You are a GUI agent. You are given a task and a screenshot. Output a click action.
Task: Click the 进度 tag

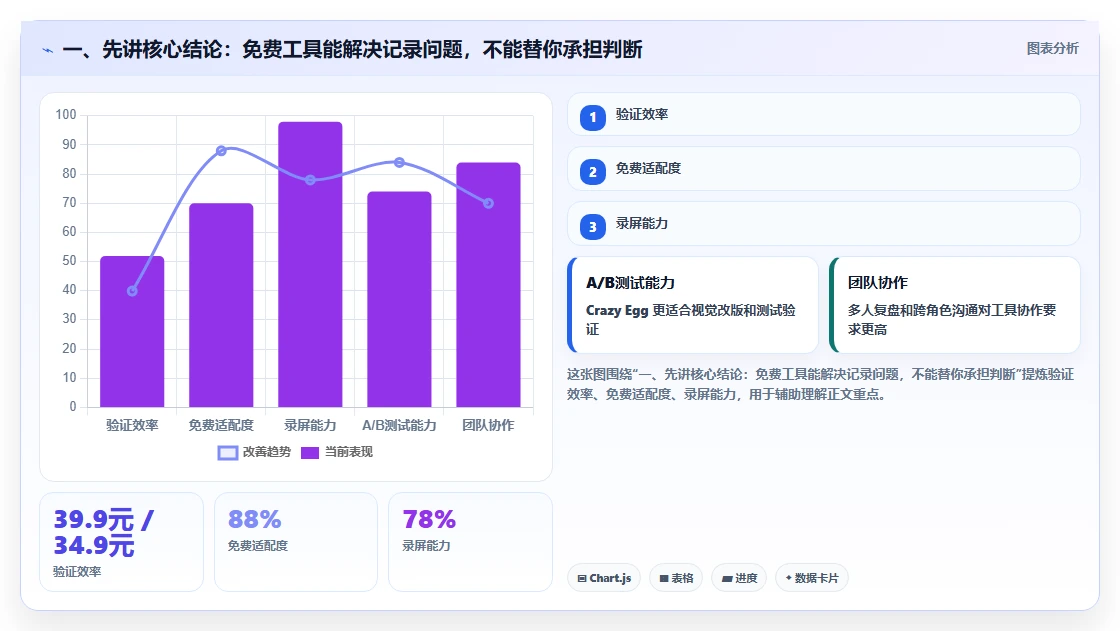click(739, 578)
